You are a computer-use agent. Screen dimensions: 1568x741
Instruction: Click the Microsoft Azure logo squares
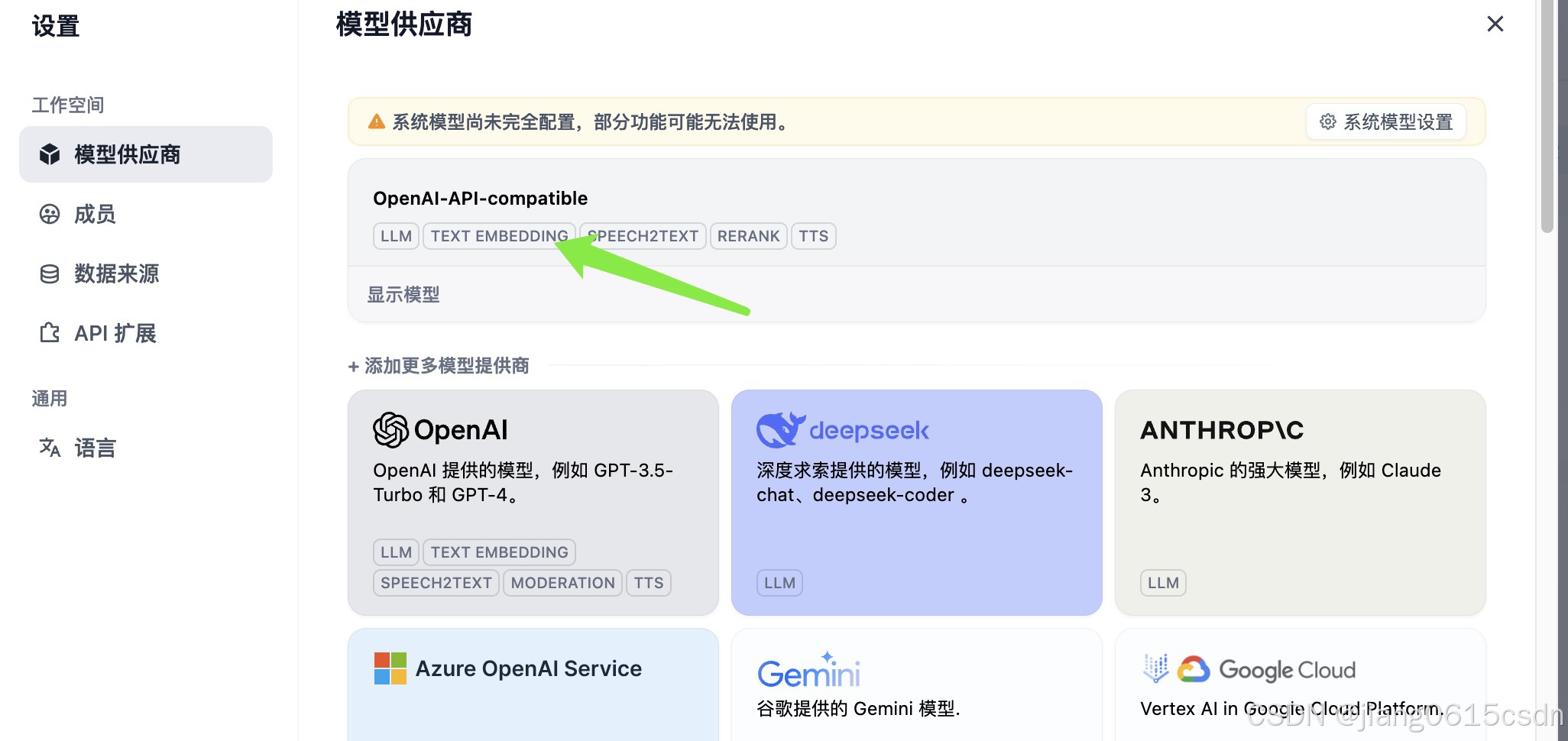point(390,668)
